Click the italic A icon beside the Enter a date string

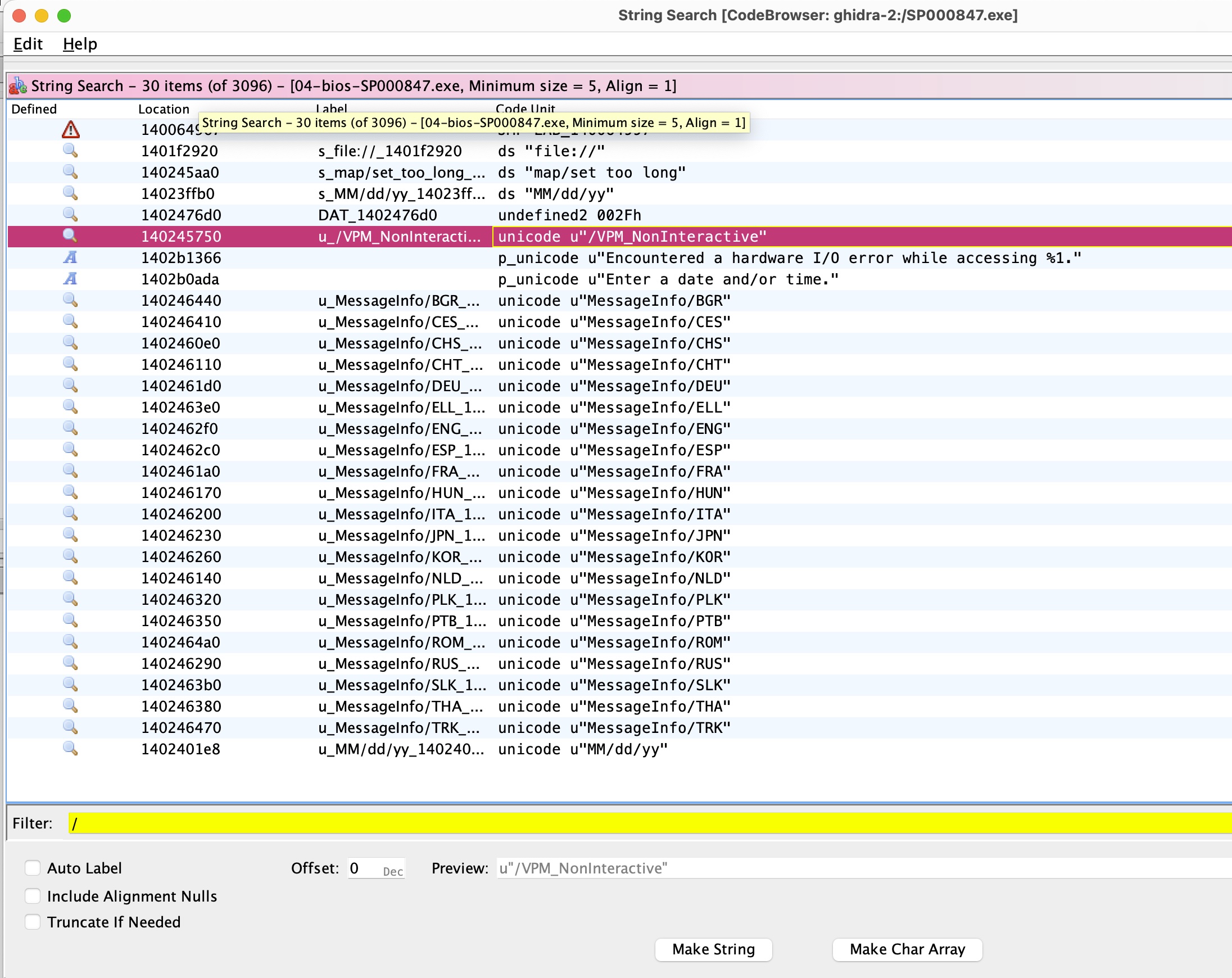point(70,279)
